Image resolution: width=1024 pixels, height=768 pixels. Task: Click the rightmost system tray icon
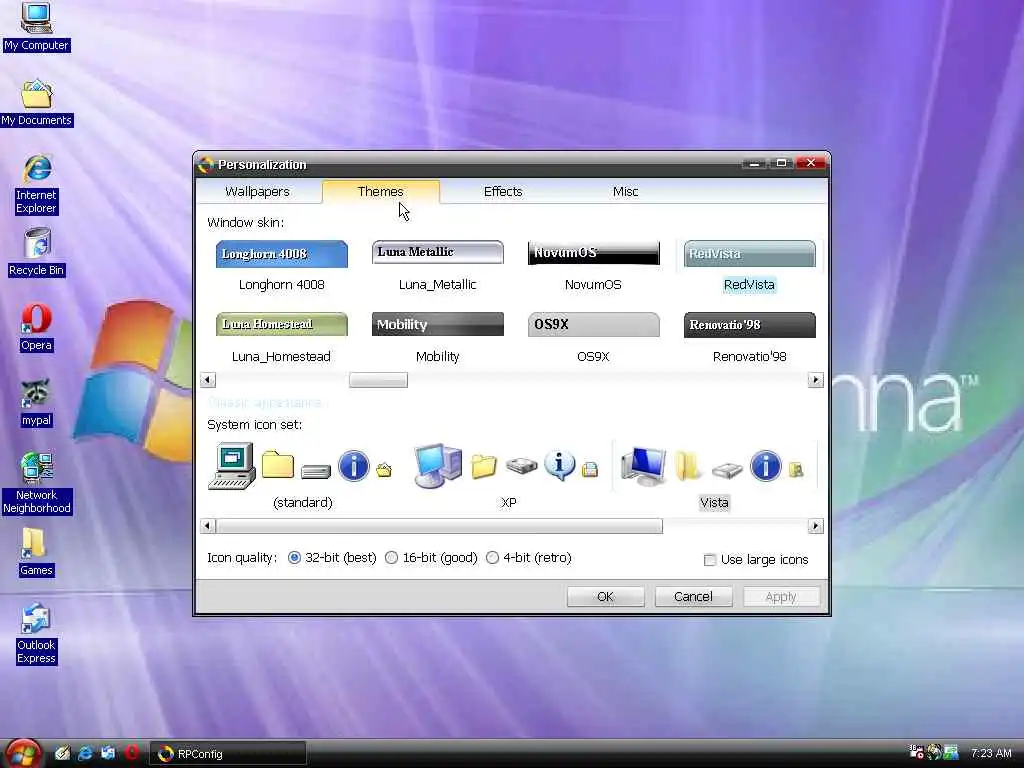[x=951, y=752]
